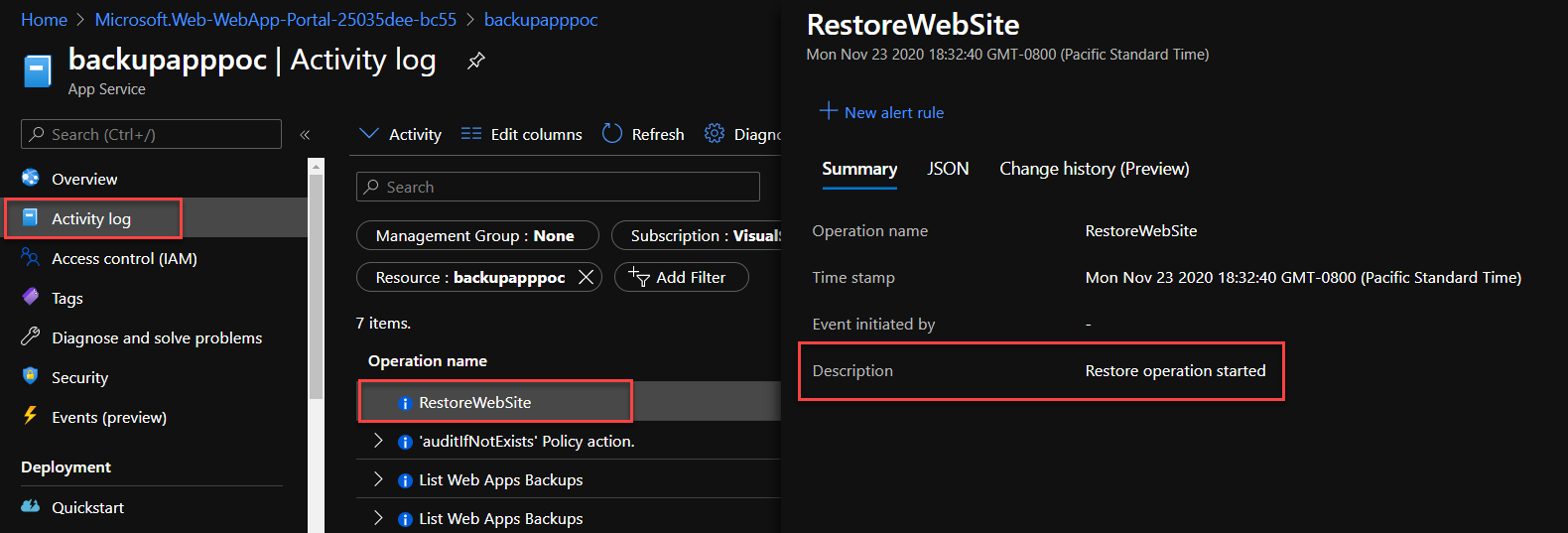Remove the Resource backupapppoc filter

click(586, 277)
